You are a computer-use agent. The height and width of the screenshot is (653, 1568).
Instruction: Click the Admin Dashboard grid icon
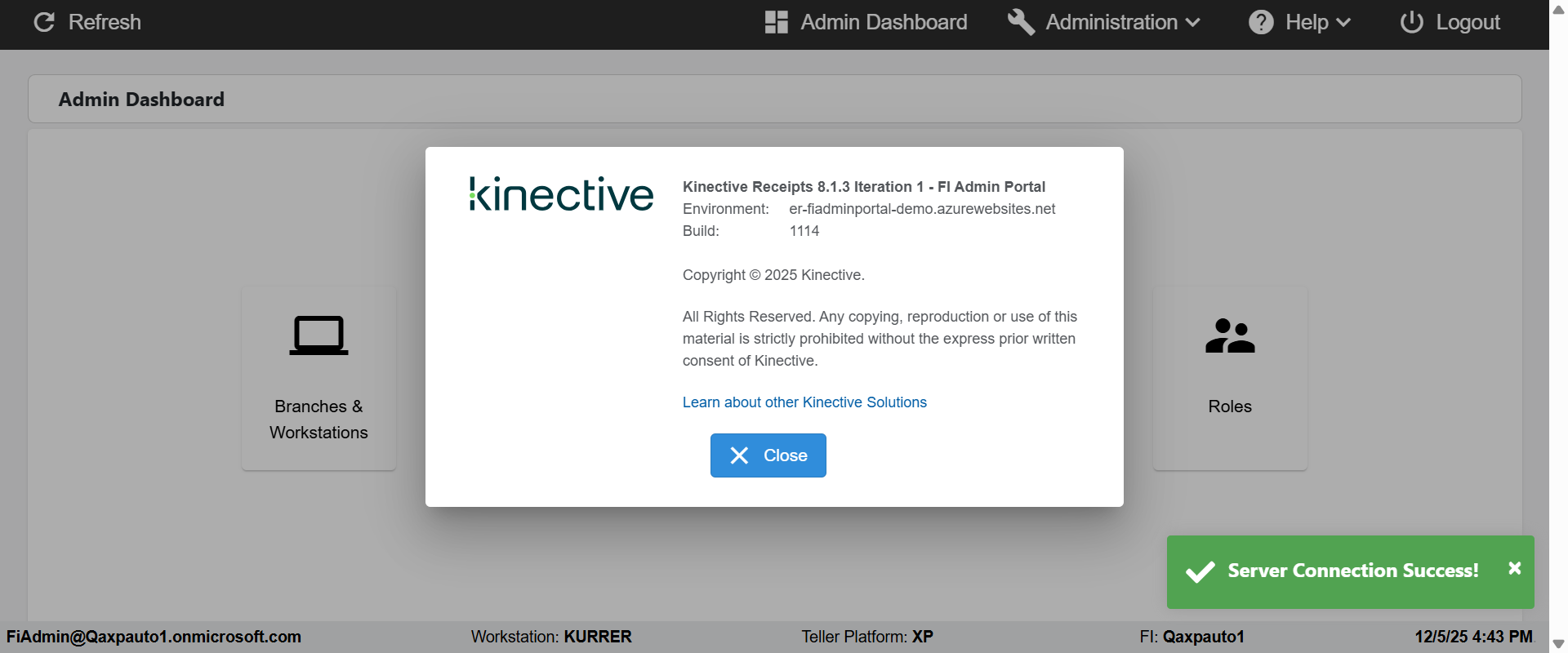pos(776,22)
